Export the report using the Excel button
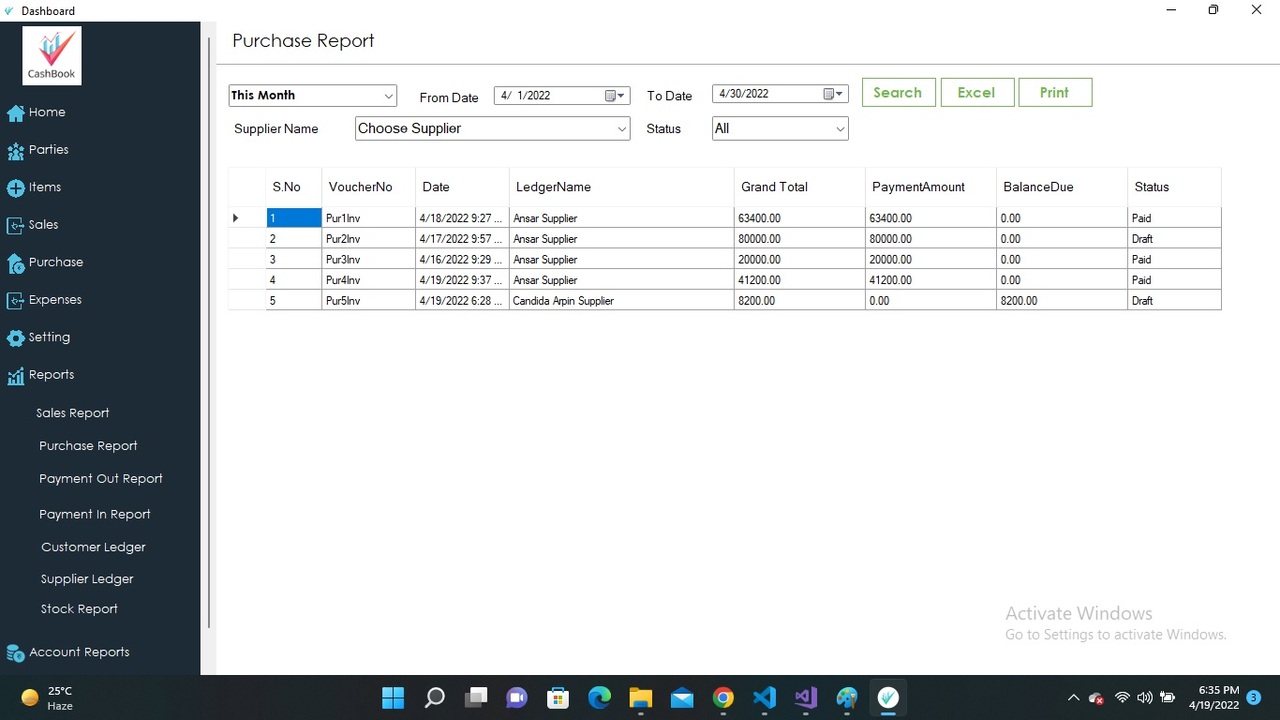Image resolution: width=1280 pixels, height=720 pixels. [976, 91]
